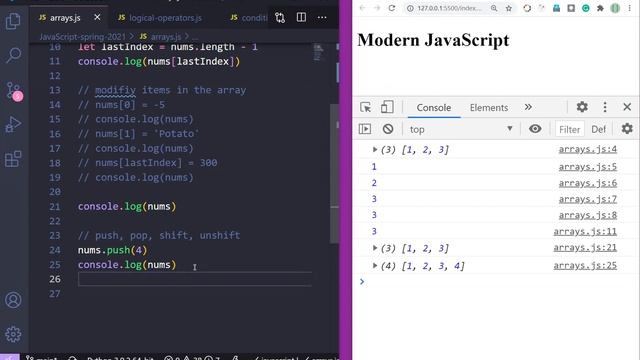Open the arrays.js:11 source link
Screen dimensions: 640x360
585,231
